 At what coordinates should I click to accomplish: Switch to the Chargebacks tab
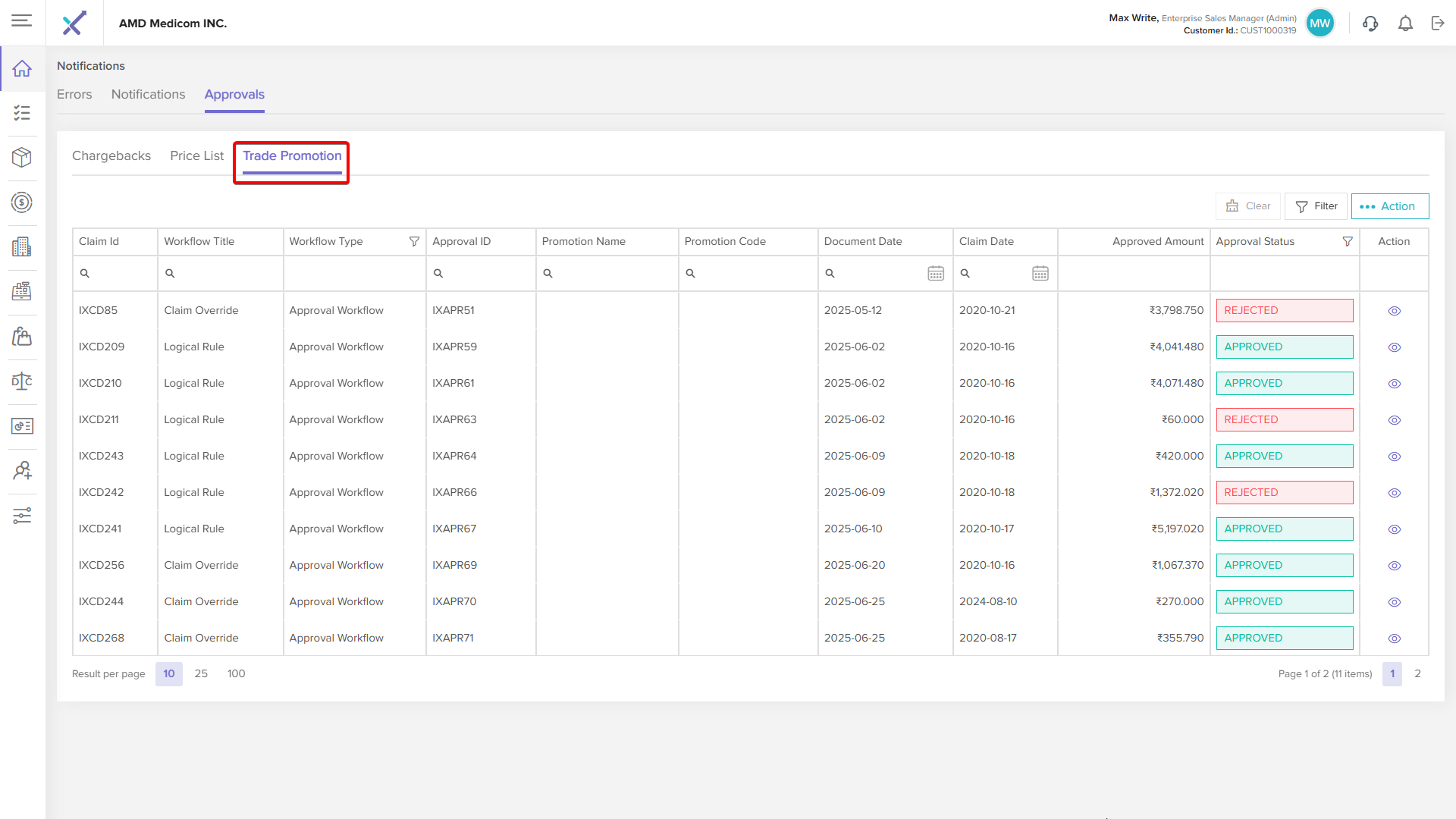coord(111,155)
